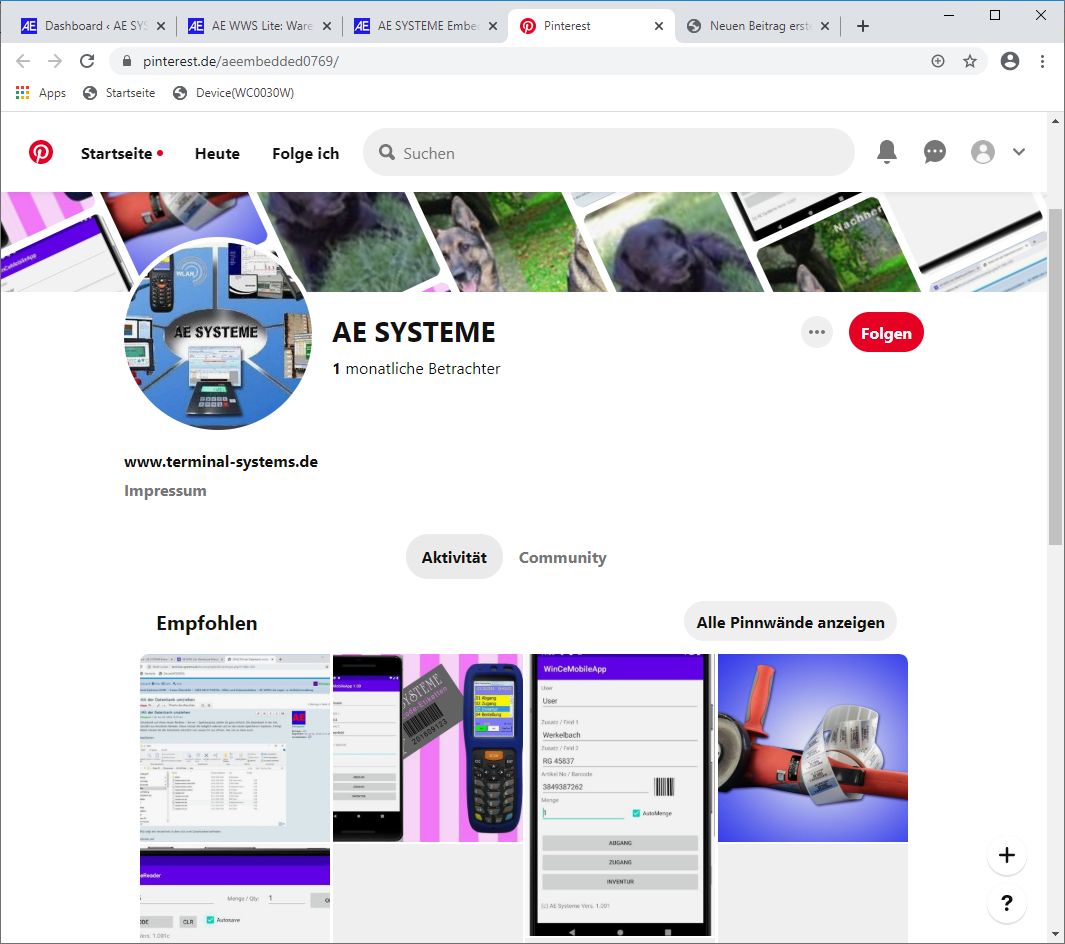The height and width of the screenshot is (944, 1065).
Task: Open the Folge ich section
Action: coord(306,153)
